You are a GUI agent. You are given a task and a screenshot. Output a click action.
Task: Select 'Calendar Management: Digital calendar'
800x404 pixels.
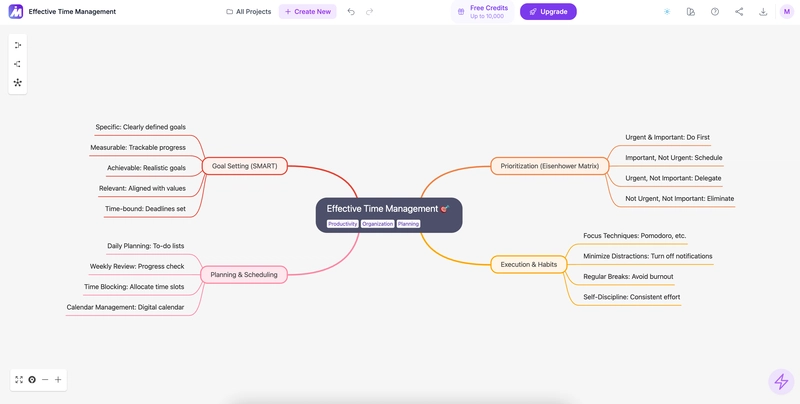pyautogui.click(x=126, y=307)
